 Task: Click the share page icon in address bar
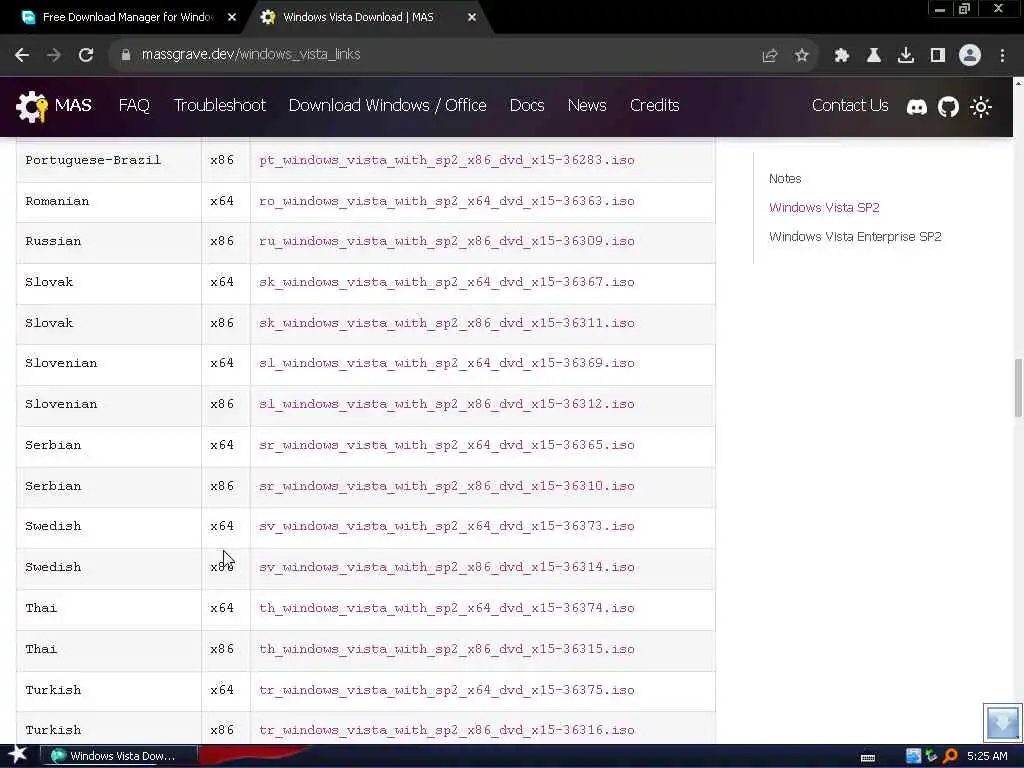click(x=770, y=56)
